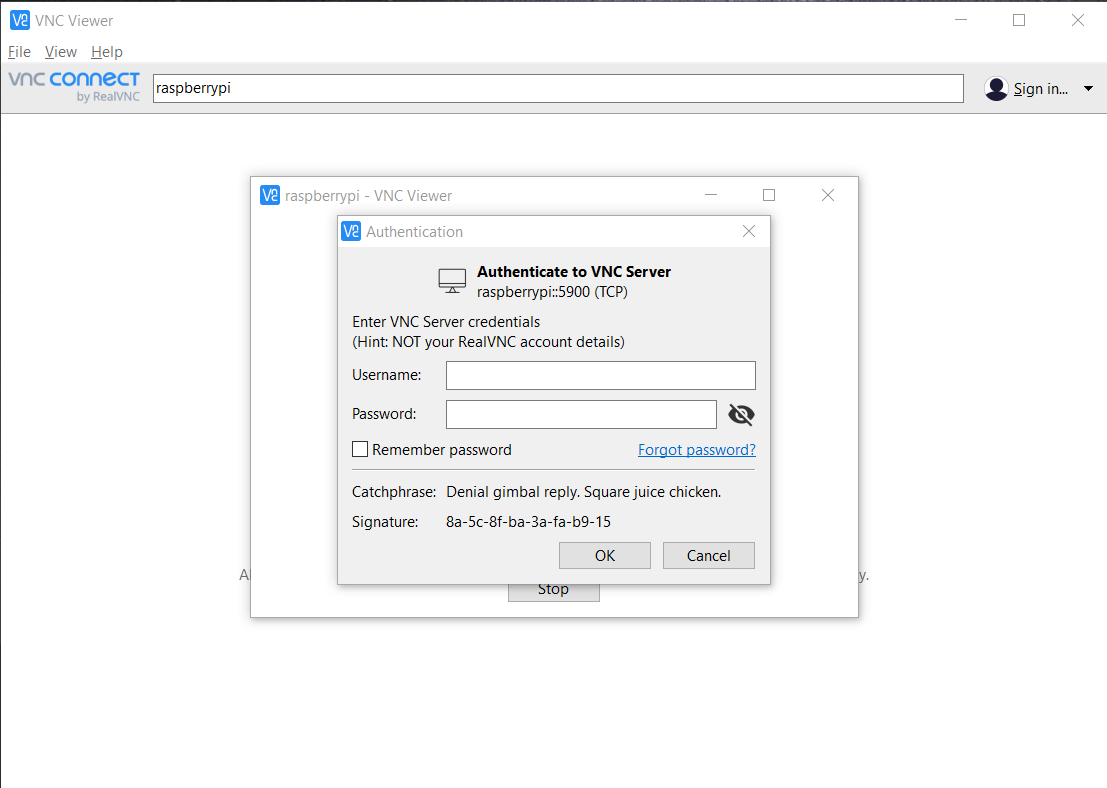
Task: Open the Forgot password link
Action: point(696,450)
